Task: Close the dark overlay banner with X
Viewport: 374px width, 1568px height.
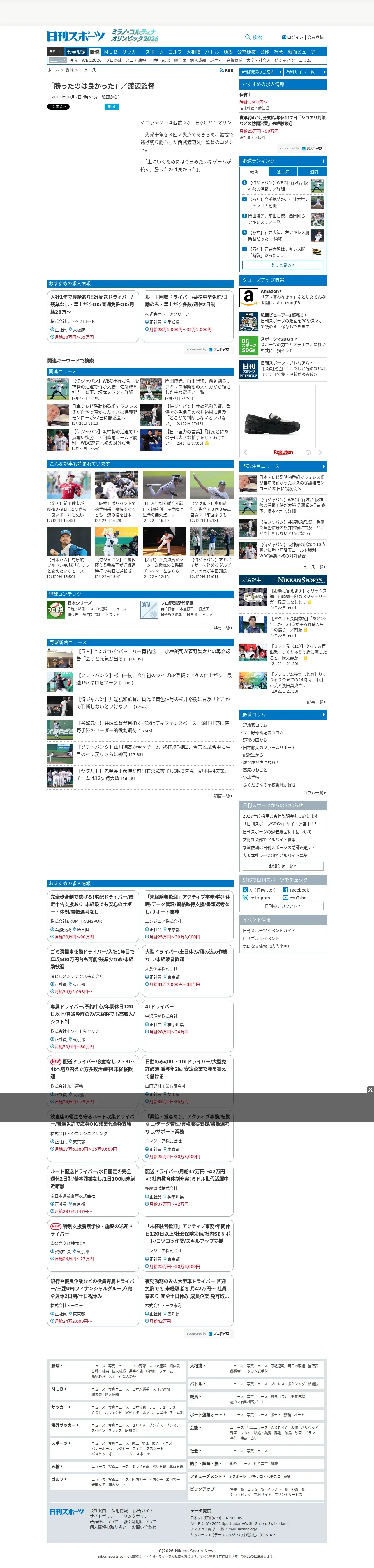Action: pos(370,1090)
